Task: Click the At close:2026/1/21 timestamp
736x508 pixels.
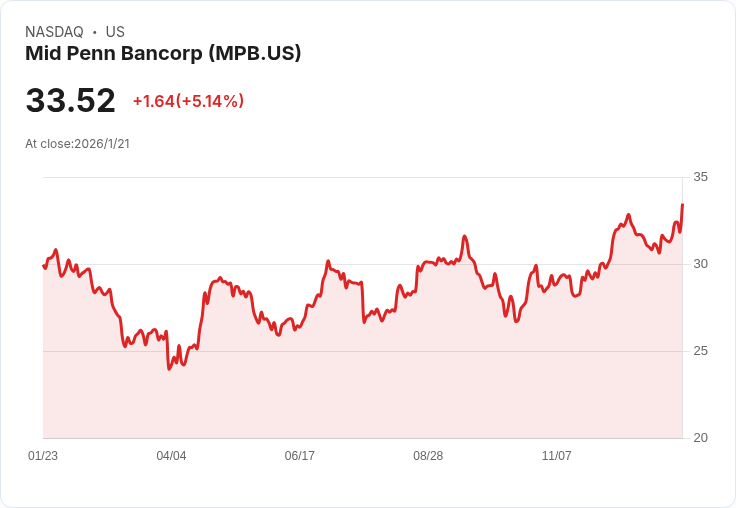Action: (x=77, y=144)
